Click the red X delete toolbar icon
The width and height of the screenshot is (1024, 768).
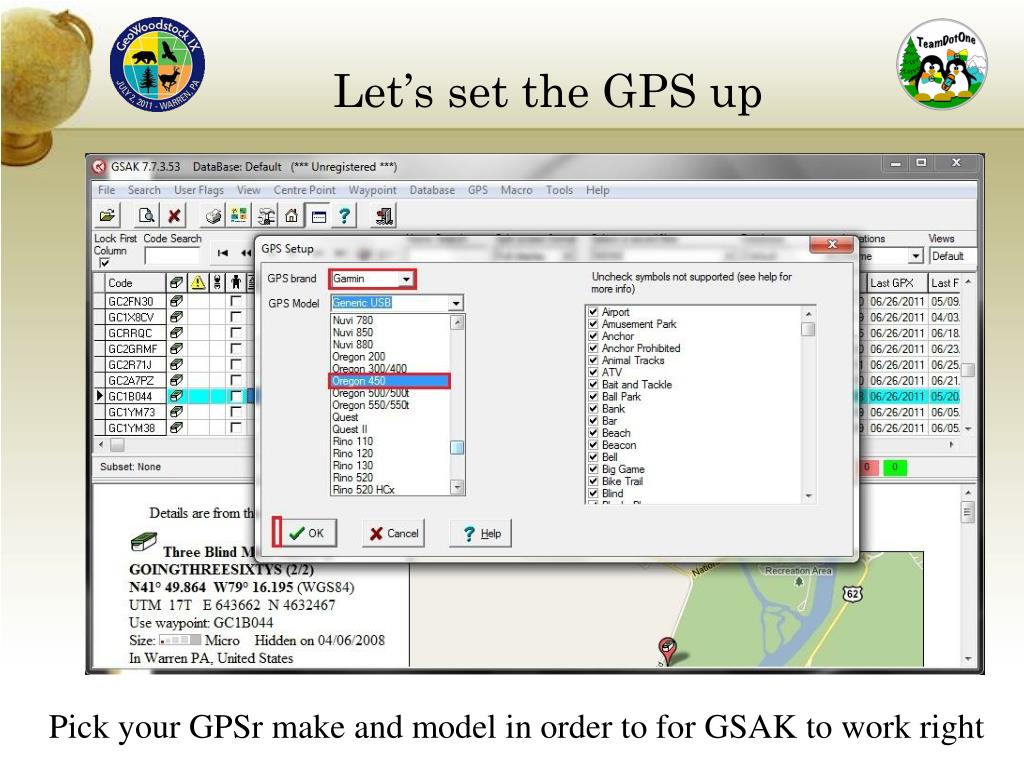click(x=174, y=216)
